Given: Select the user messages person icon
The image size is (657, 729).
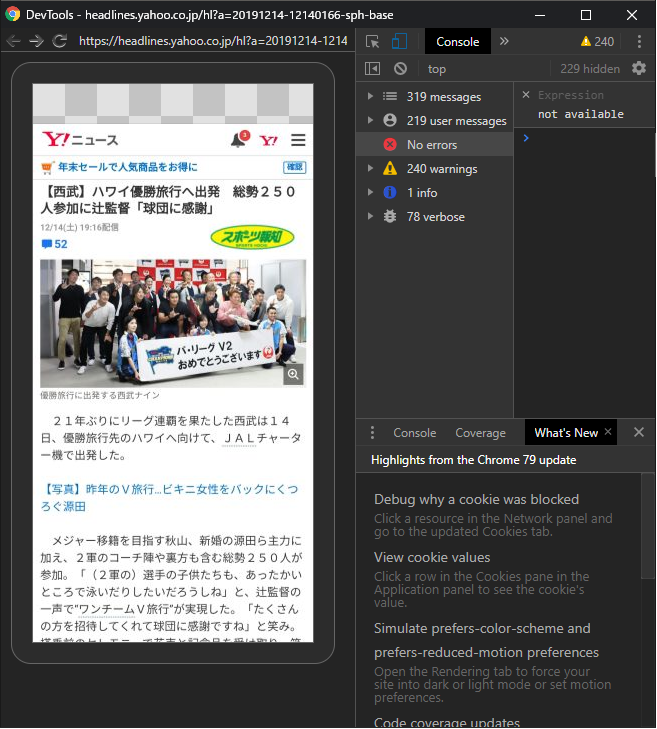Looking at the screenshot, I should pyautogui.click(x=390, y=120).
